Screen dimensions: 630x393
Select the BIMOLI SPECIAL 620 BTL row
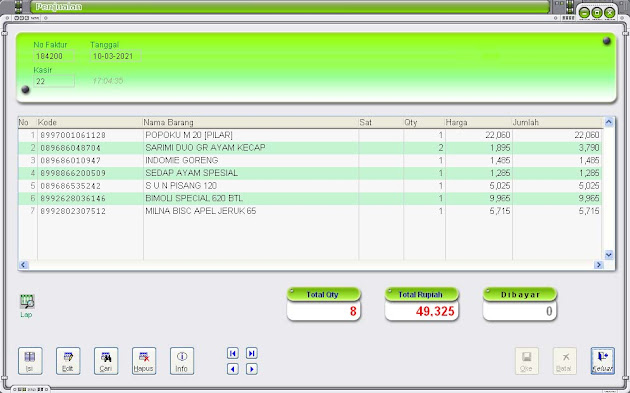310,198
